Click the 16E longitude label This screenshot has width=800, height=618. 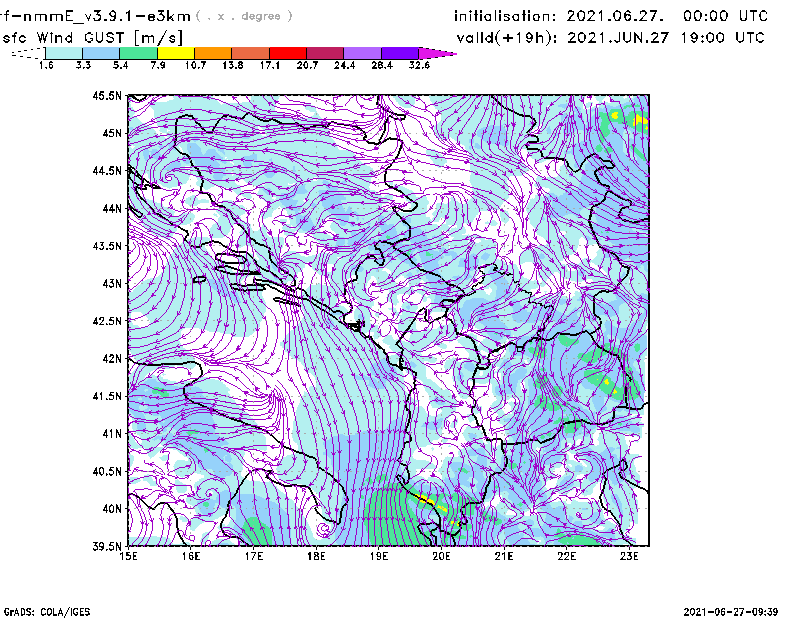[x=191, y=556]
